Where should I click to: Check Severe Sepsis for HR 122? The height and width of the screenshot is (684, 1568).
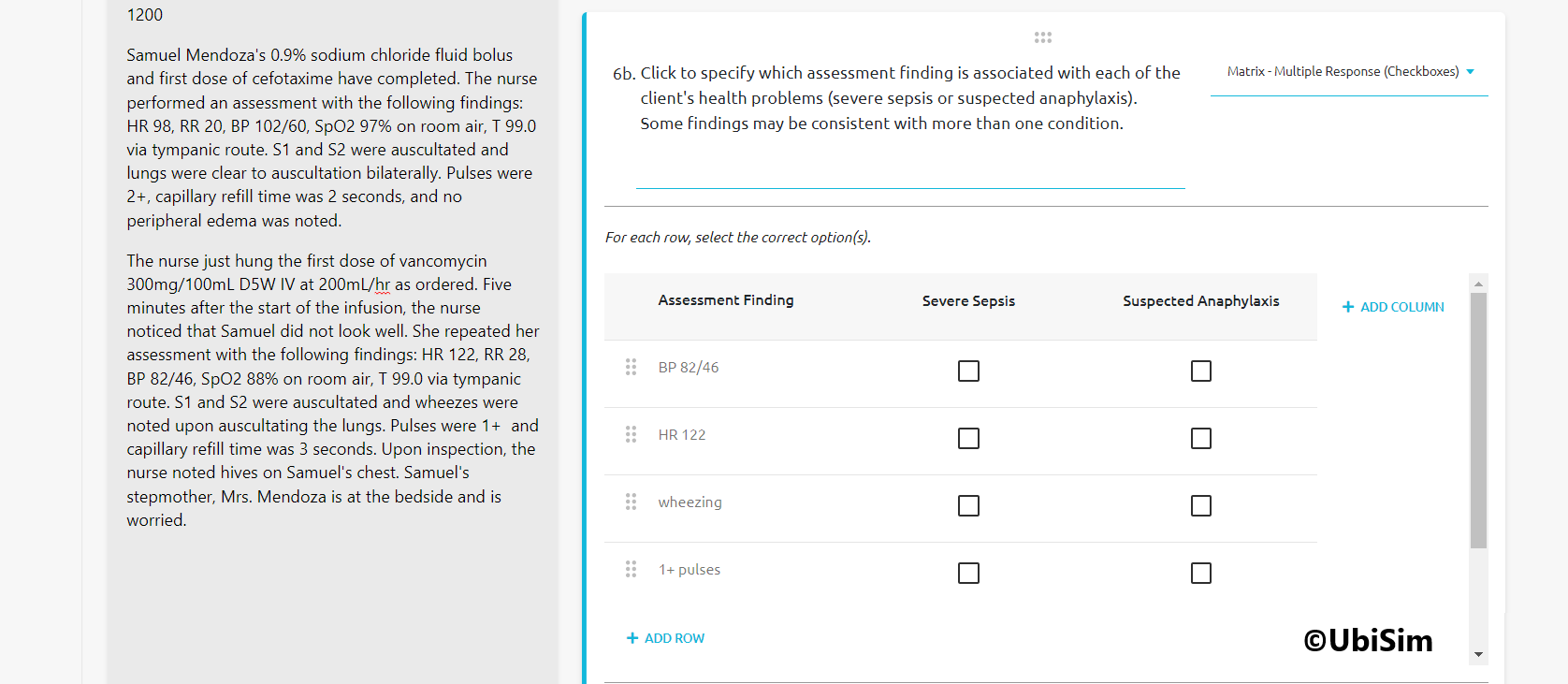[x=968, y=438]
